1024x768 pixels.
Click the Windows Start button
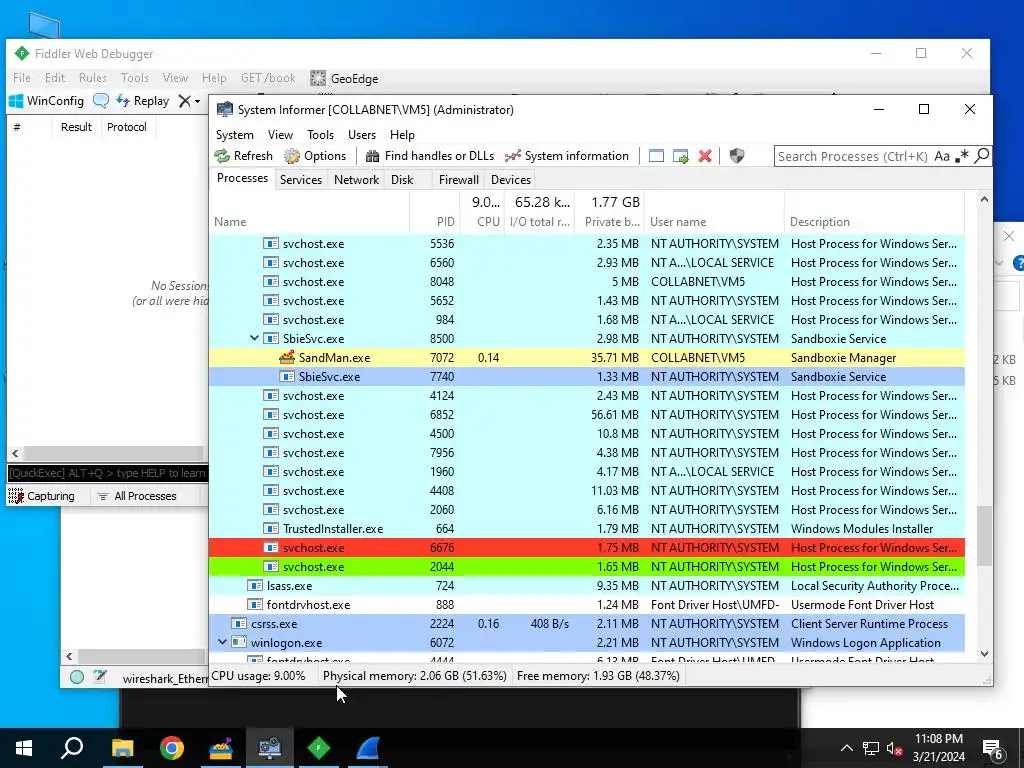click(24, 748)
